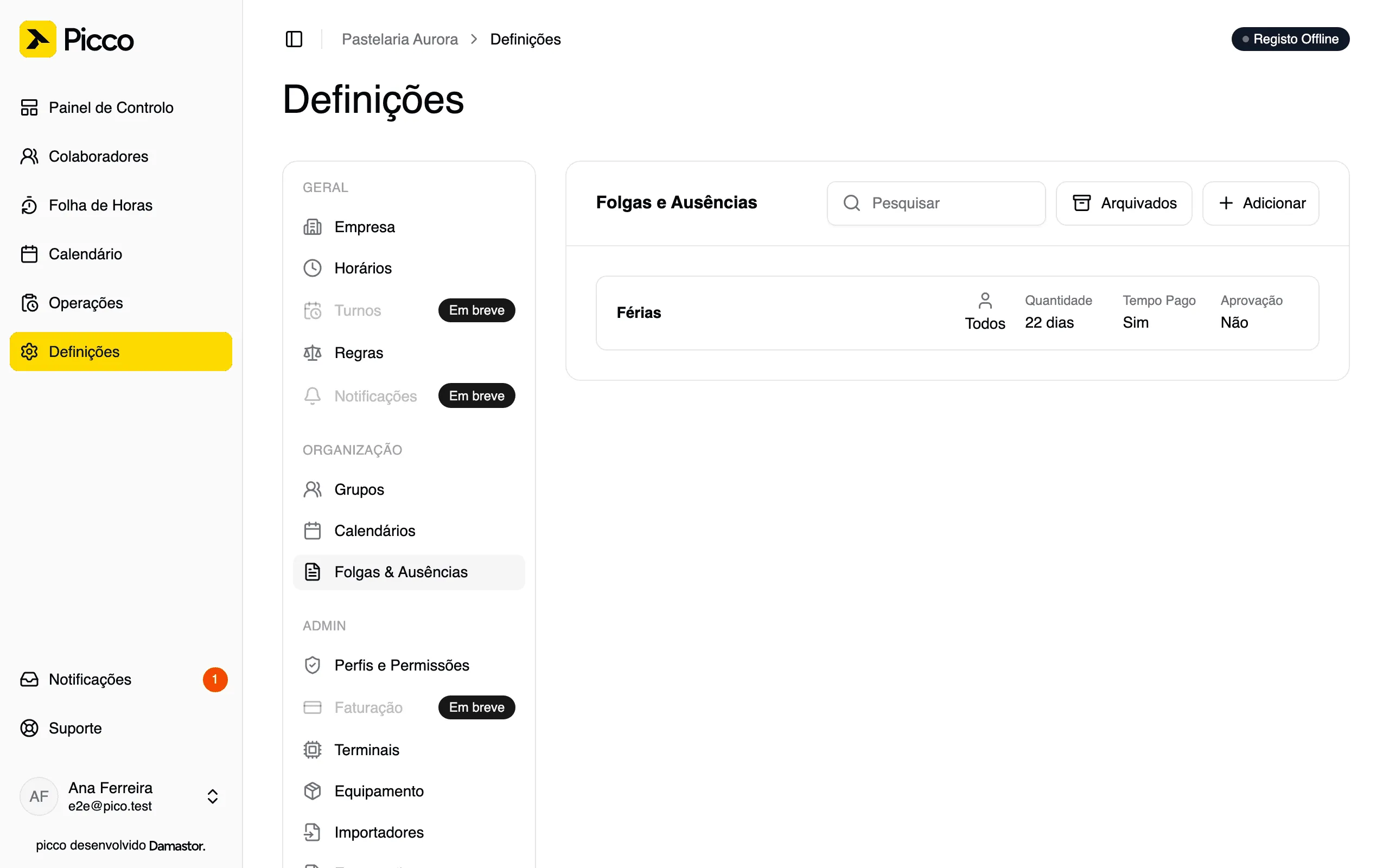The width and height of the screenshot is (1389, 868).
Task: Expand the Ana Ferreira account switcher
Action: pyautogui.click(x=212, y=796)
